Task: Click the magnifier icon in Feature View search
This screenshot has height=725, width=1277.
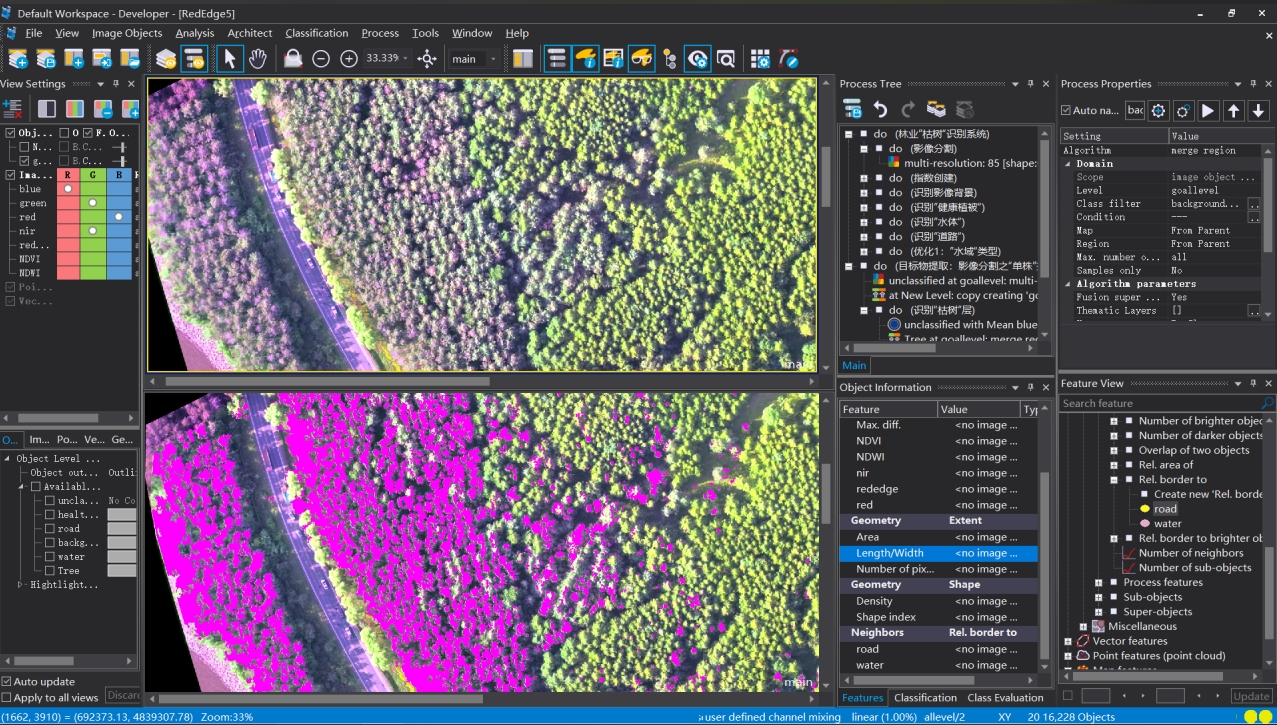Action: click(x=1267, y=403)
